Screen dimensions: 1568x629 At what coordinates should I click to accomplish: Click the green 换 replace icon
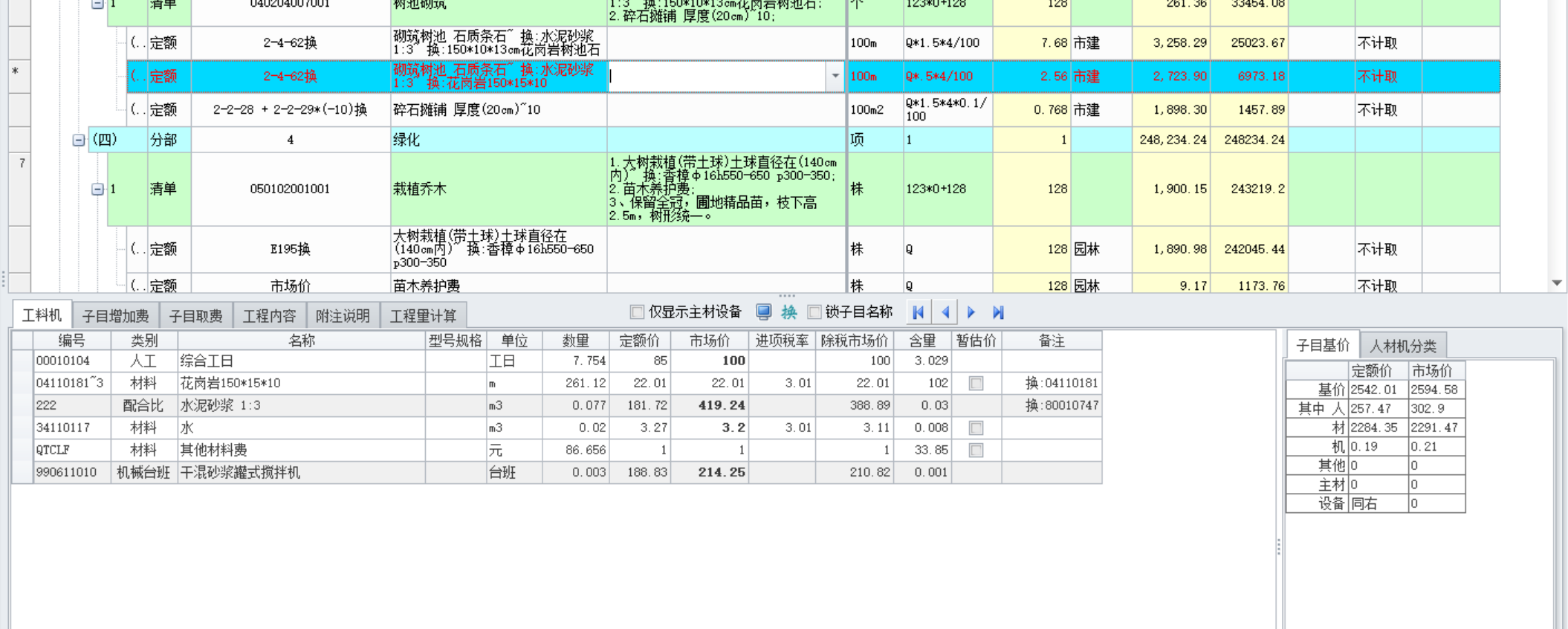(x=788, y=312)
